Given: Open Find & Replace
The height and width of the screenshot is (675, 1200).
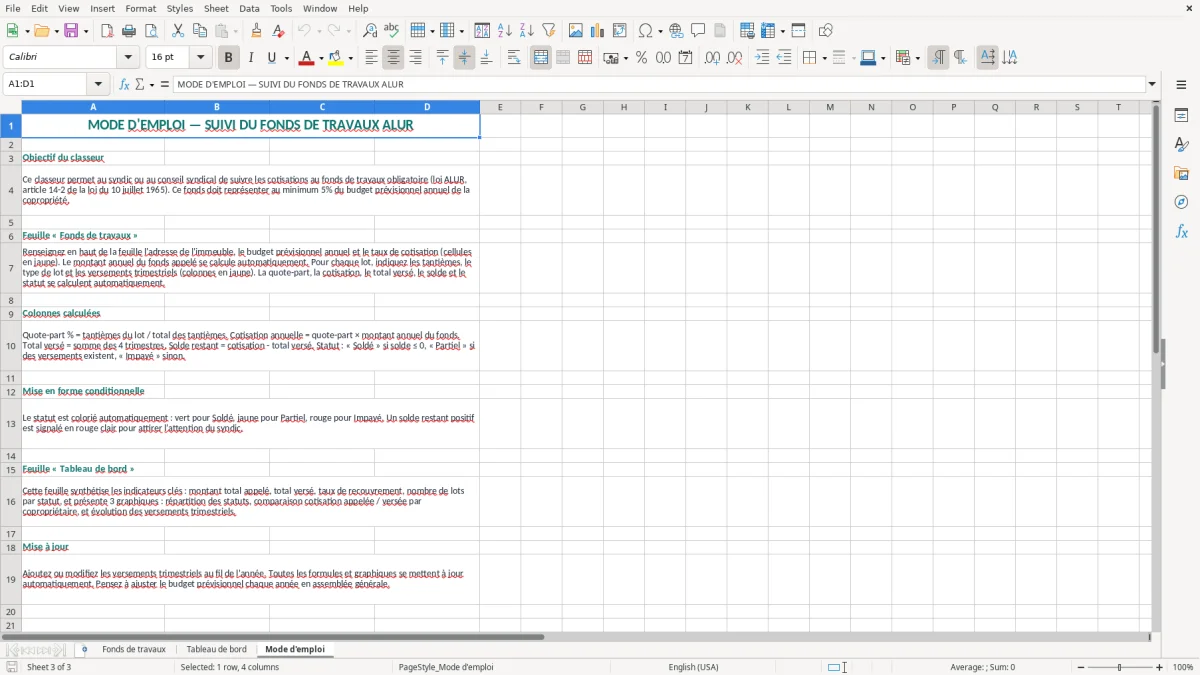Looking at the screenshot, I should (370, 31).
